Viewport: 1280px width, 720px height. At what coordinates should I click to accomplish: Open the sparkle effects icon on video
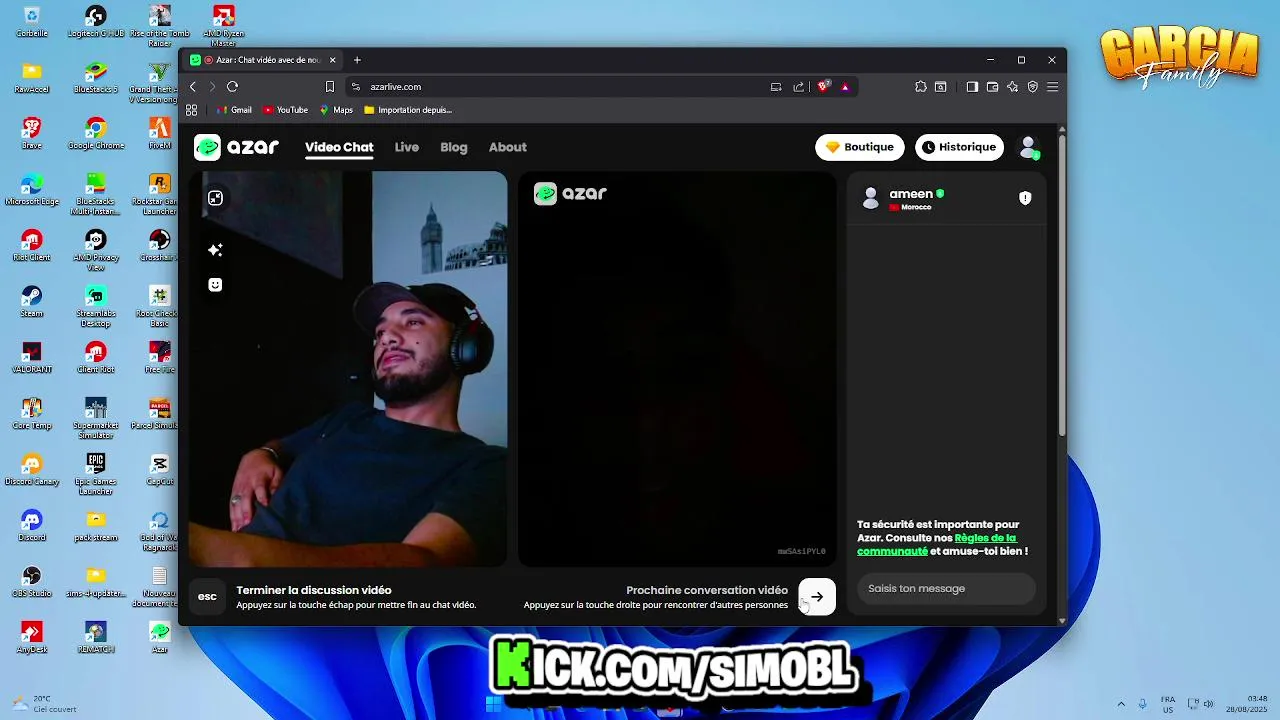215,250
